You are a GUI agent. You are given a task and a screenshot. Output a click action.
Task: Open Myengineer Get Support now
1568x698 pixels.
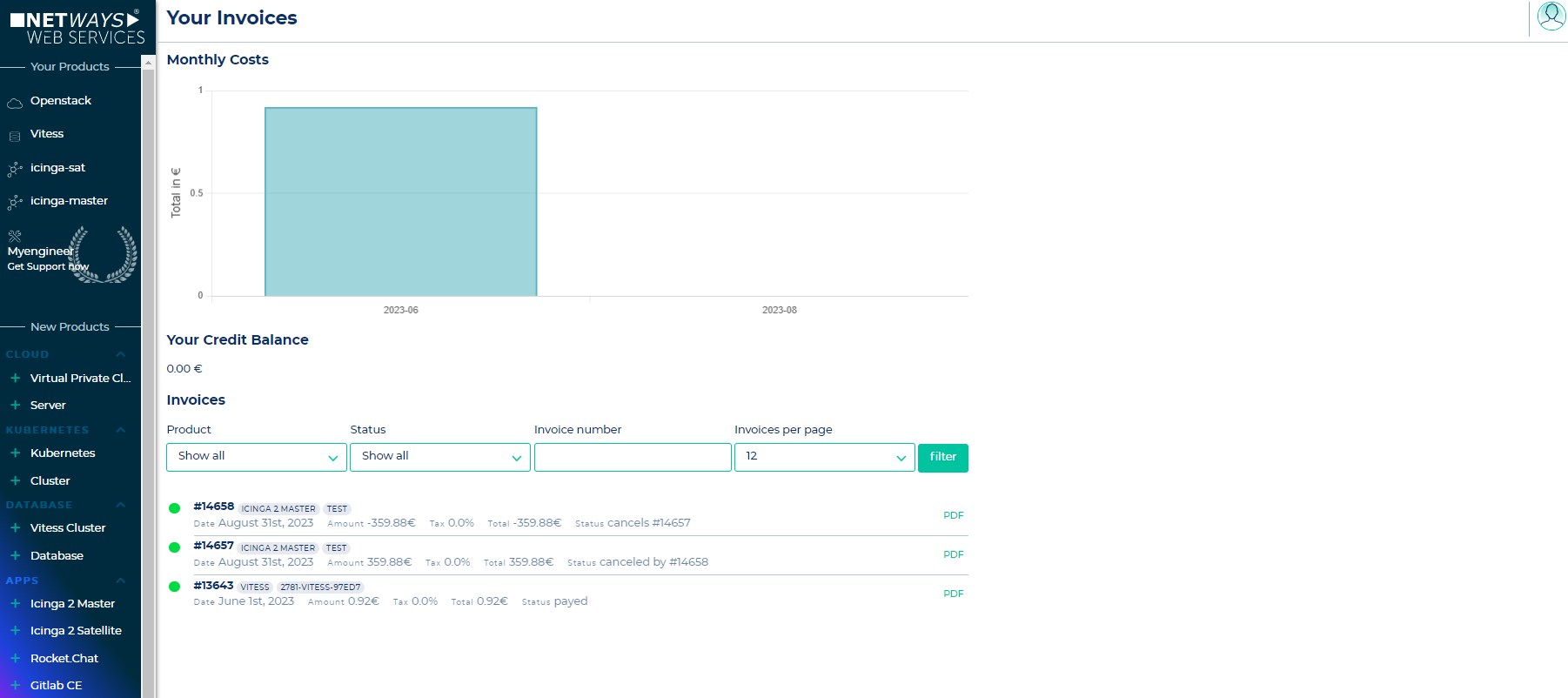(49, 258)
